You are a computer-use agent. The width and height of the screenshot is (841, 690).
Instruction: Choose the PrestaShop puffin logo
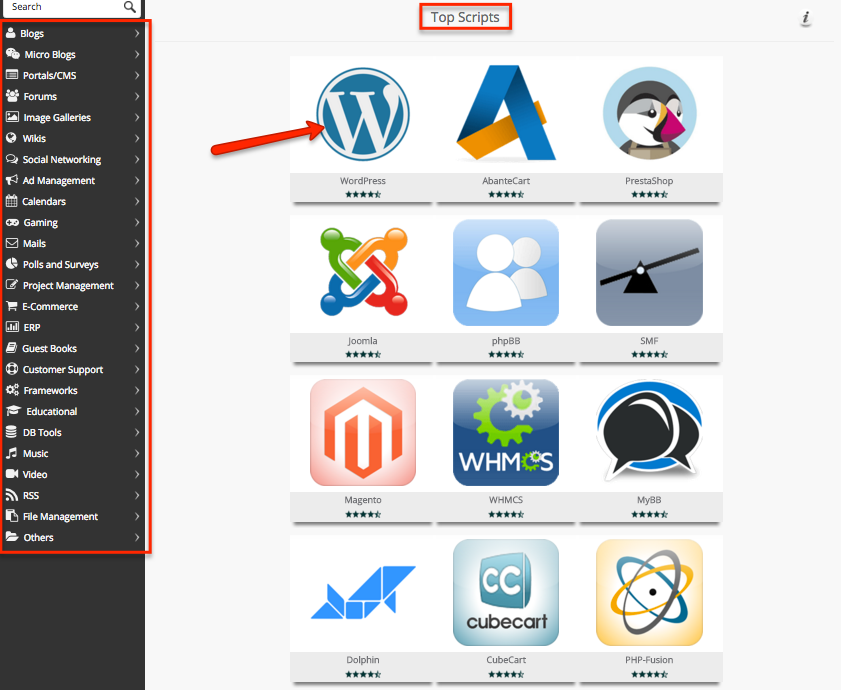[x=650, y=113]
